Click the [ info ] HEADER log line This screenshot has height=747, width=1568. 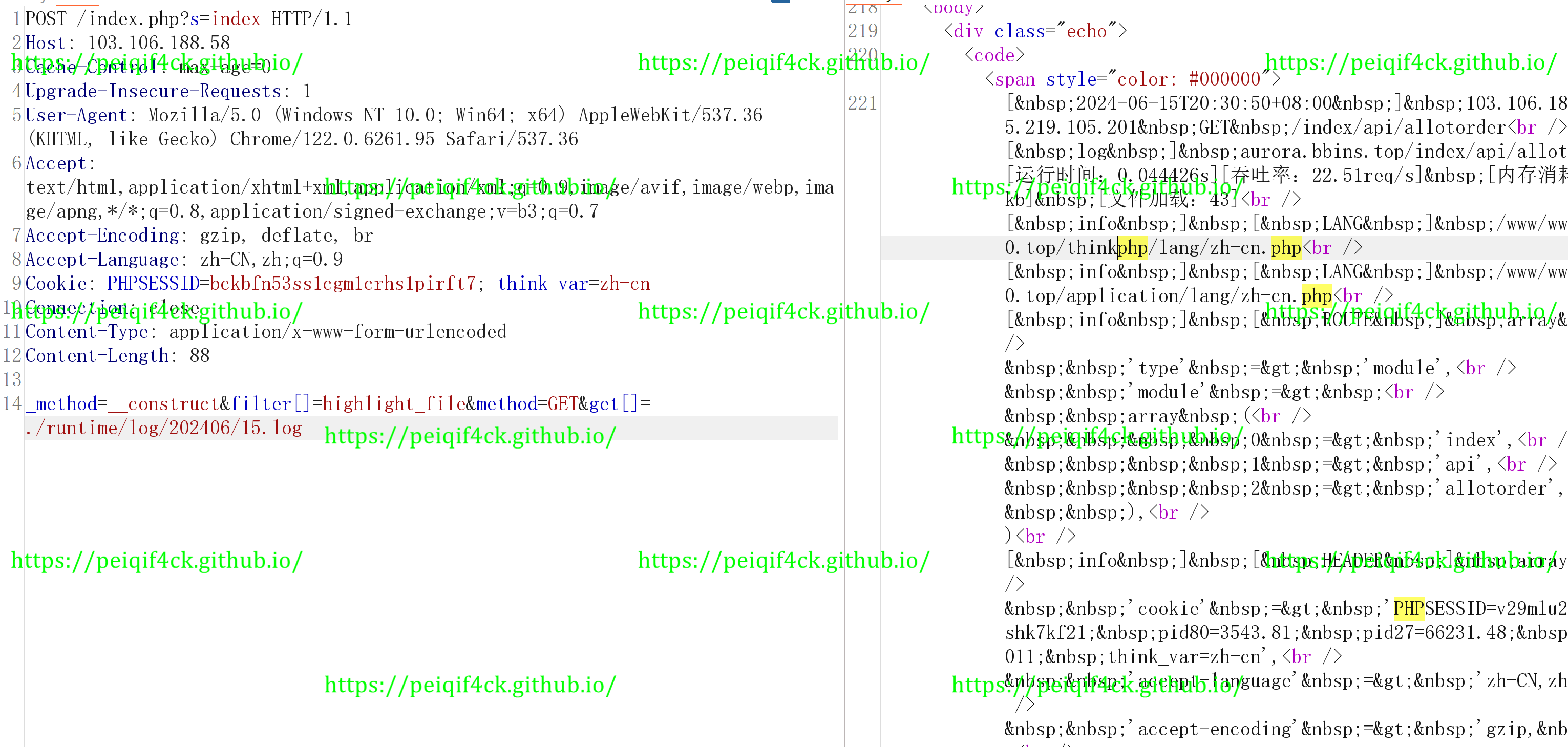tap(1286, 560)
